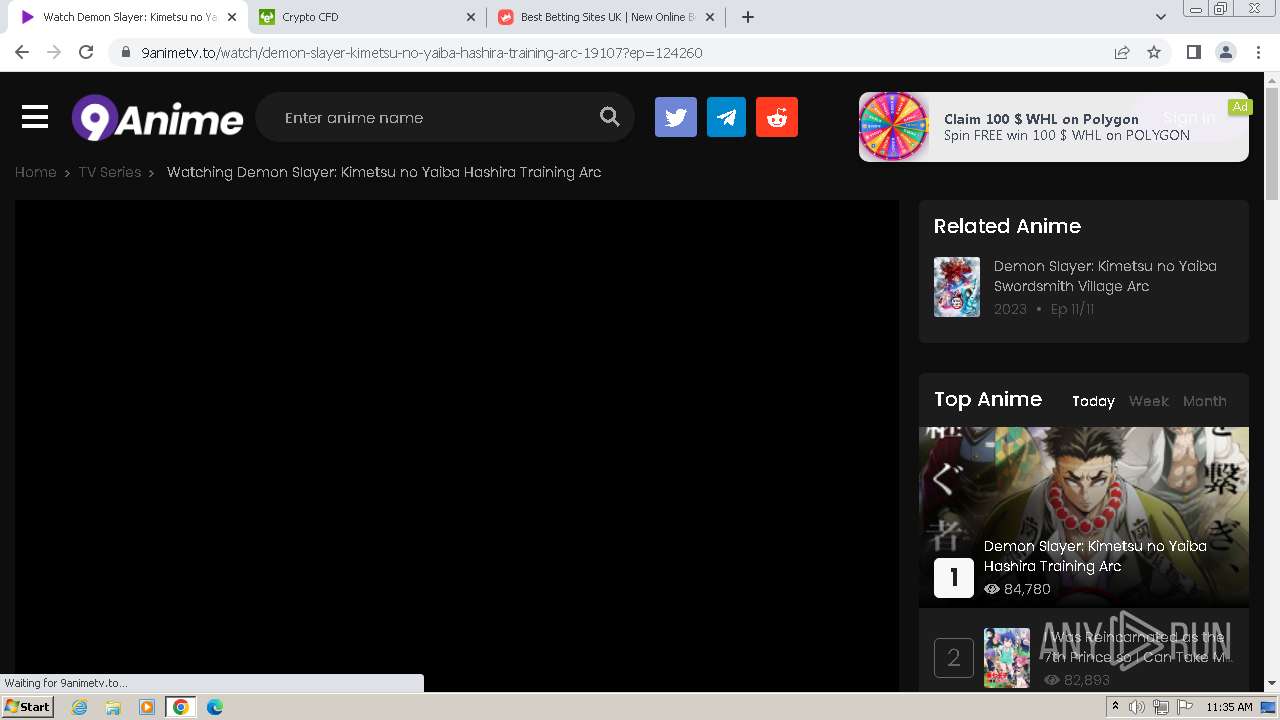Viewport: 1280px width, 720px height.
Task: Click the 9Anime logo
Action: click(157, 118)
